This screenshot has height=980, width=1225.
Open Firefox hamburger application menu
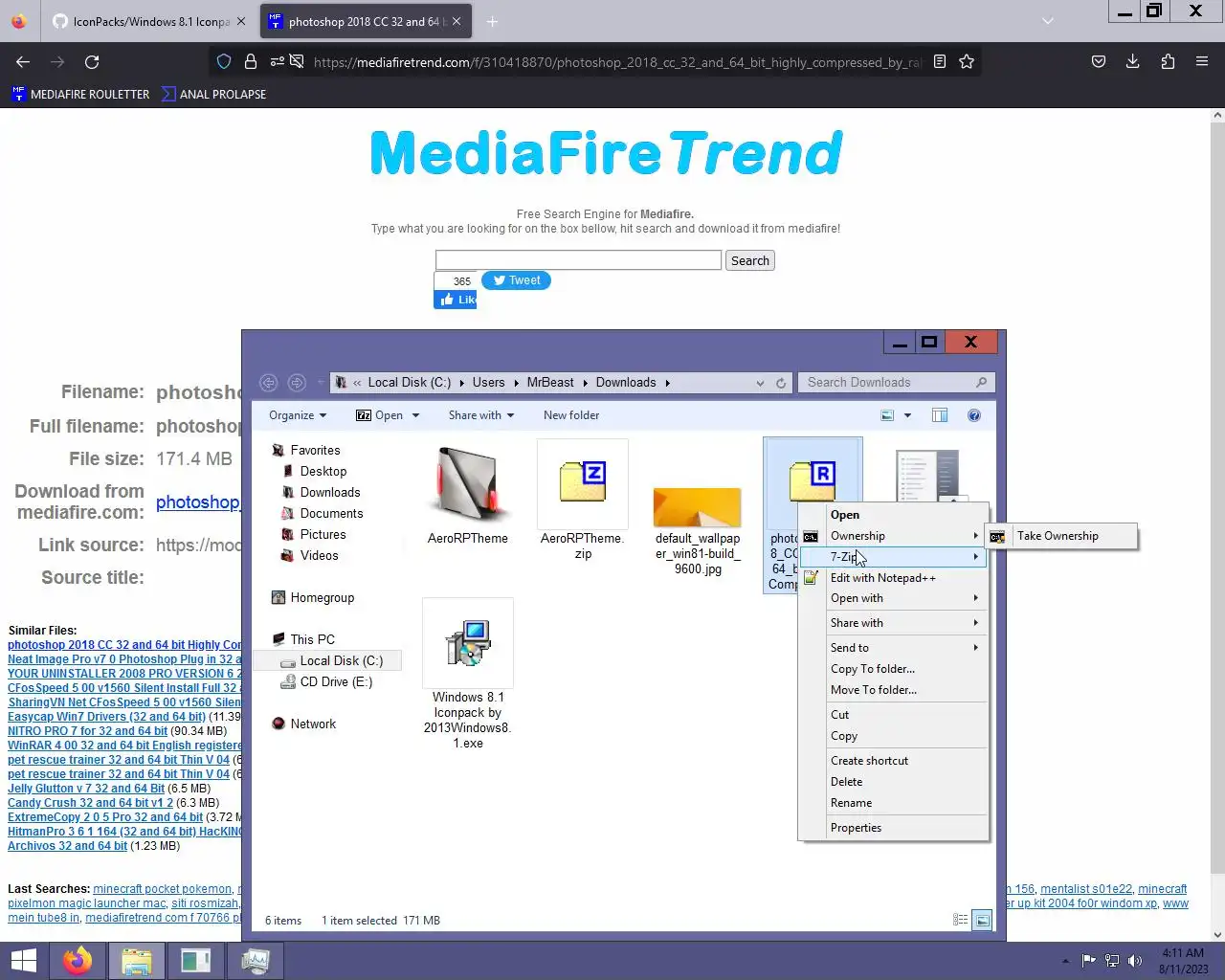1202,62
